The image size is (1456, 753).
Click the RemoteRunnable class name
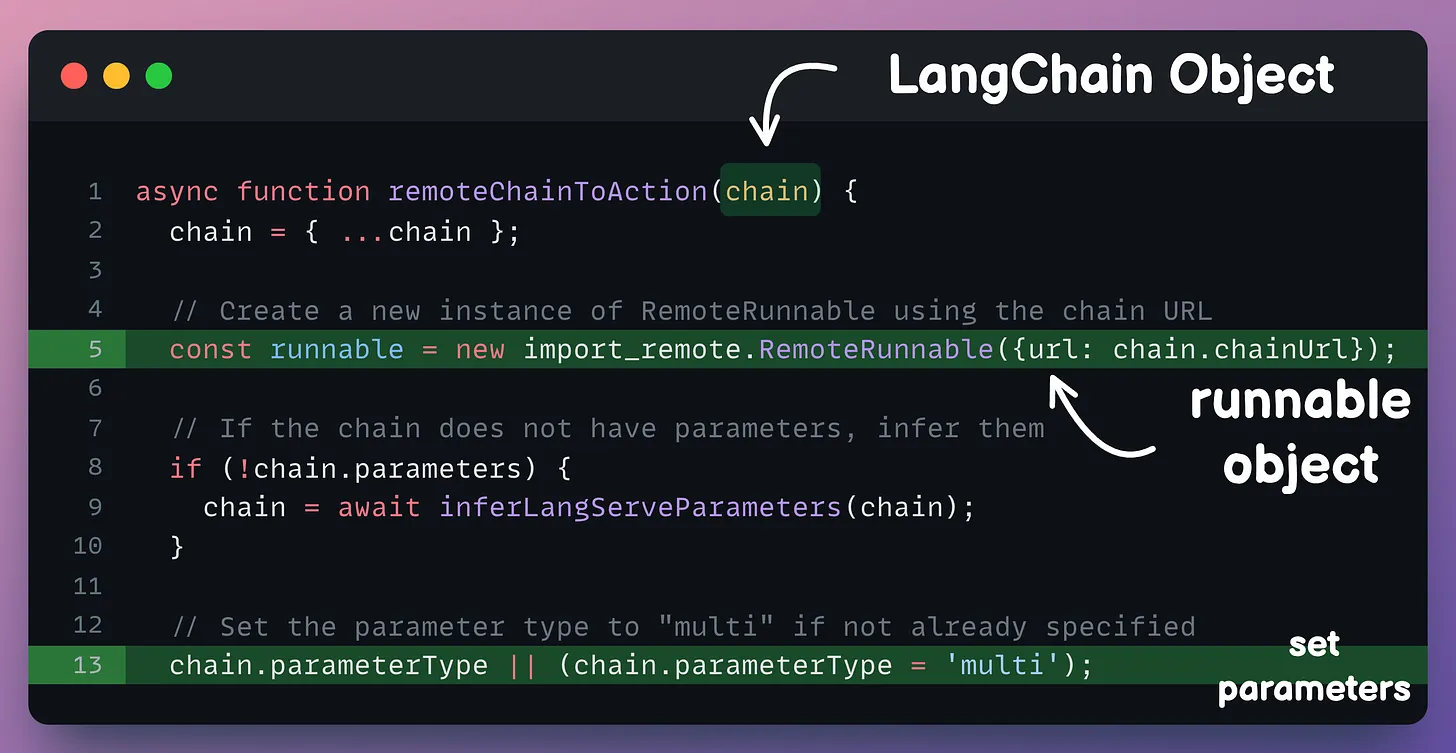click(876, 349)
